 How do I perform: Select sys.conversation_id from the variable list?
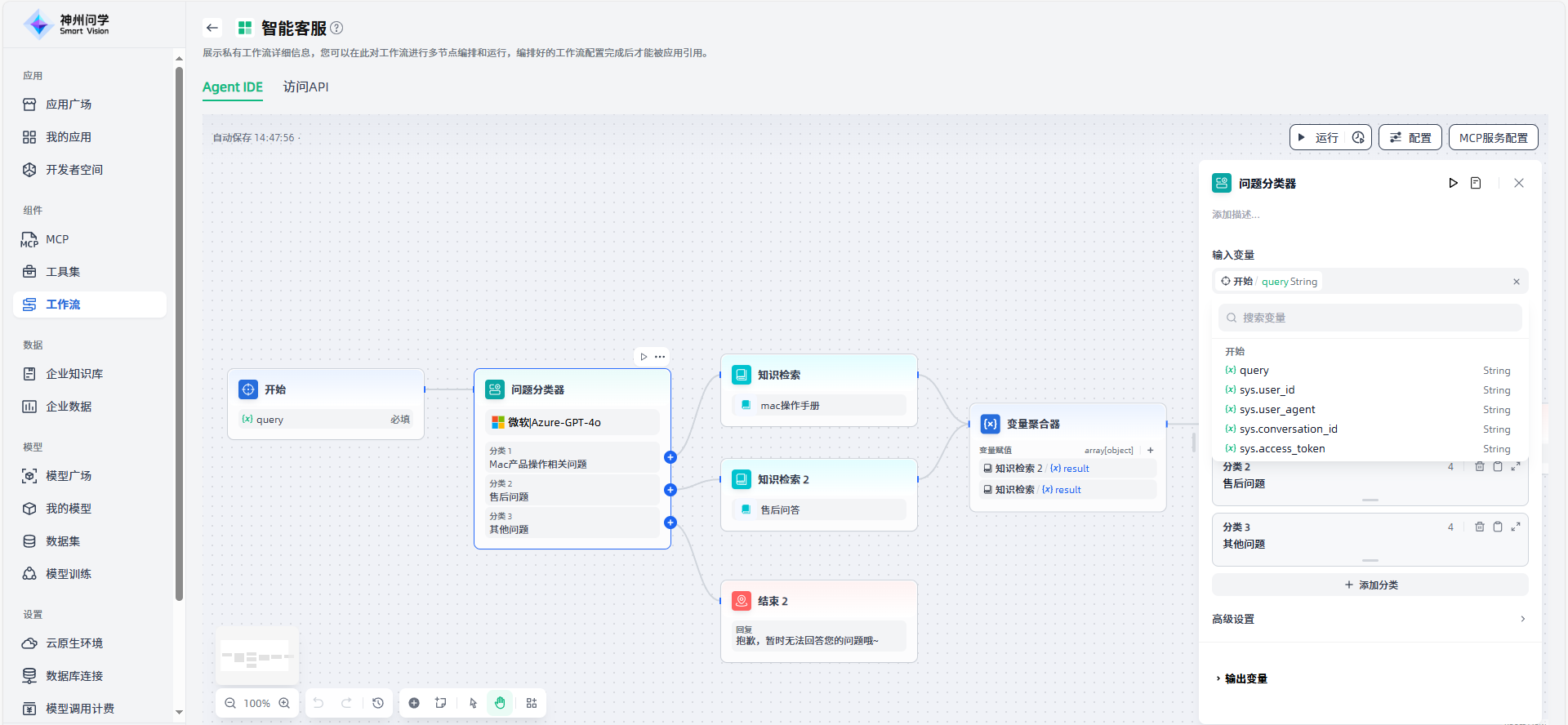point(1288,429)
